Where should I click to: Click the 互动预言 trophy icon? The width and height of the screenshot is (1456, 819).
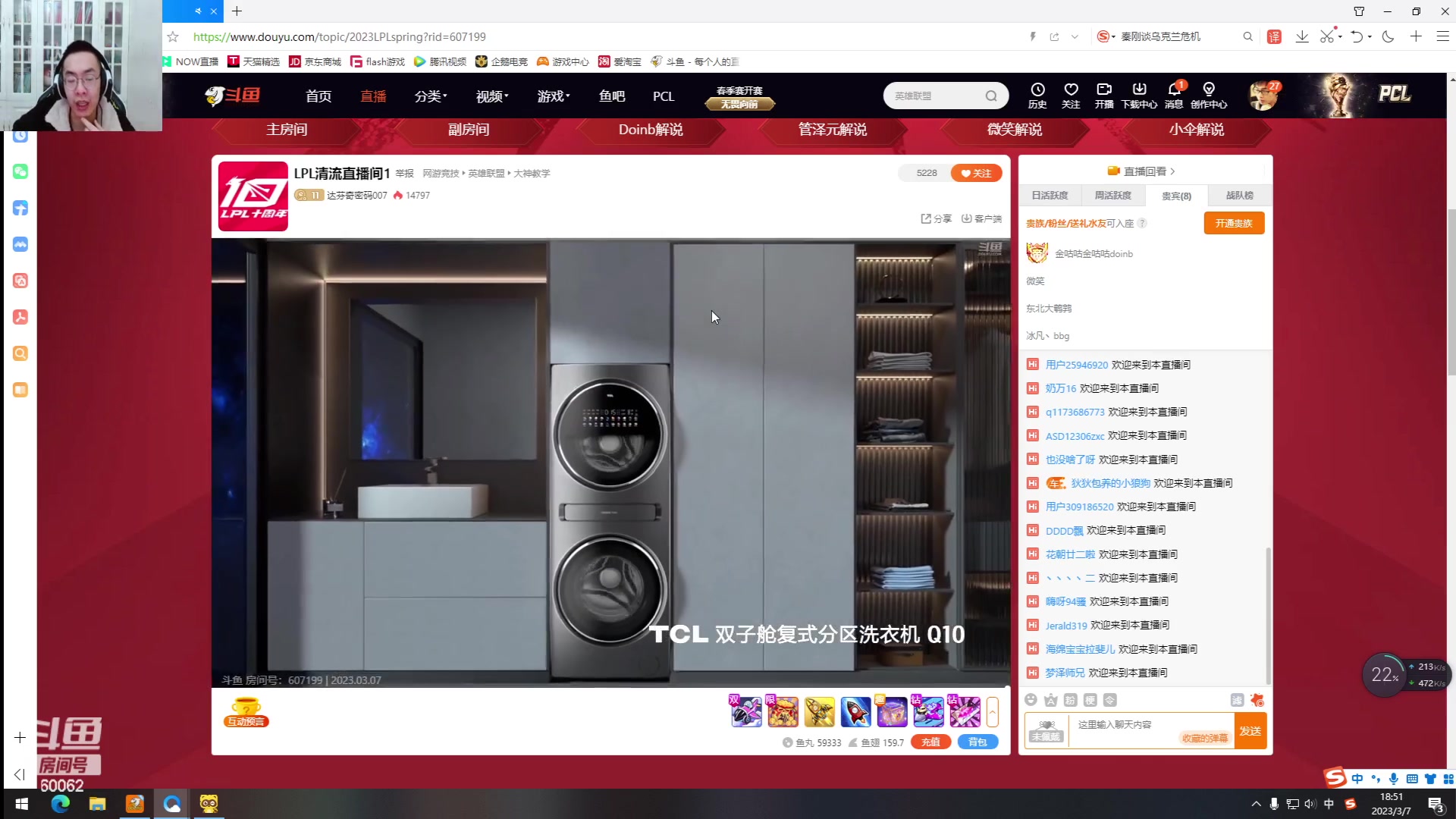[246, 712]
